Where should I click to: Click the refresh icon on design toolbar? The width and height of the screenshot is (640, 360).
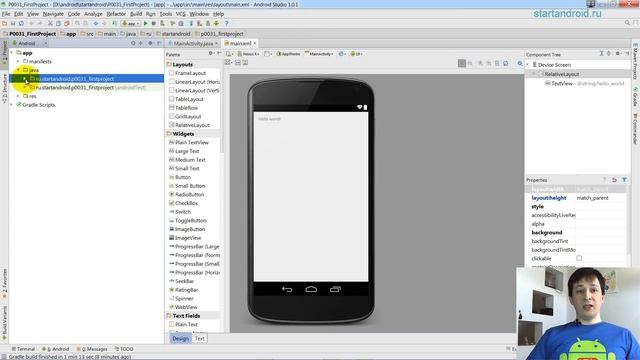[x=506, y=63]
